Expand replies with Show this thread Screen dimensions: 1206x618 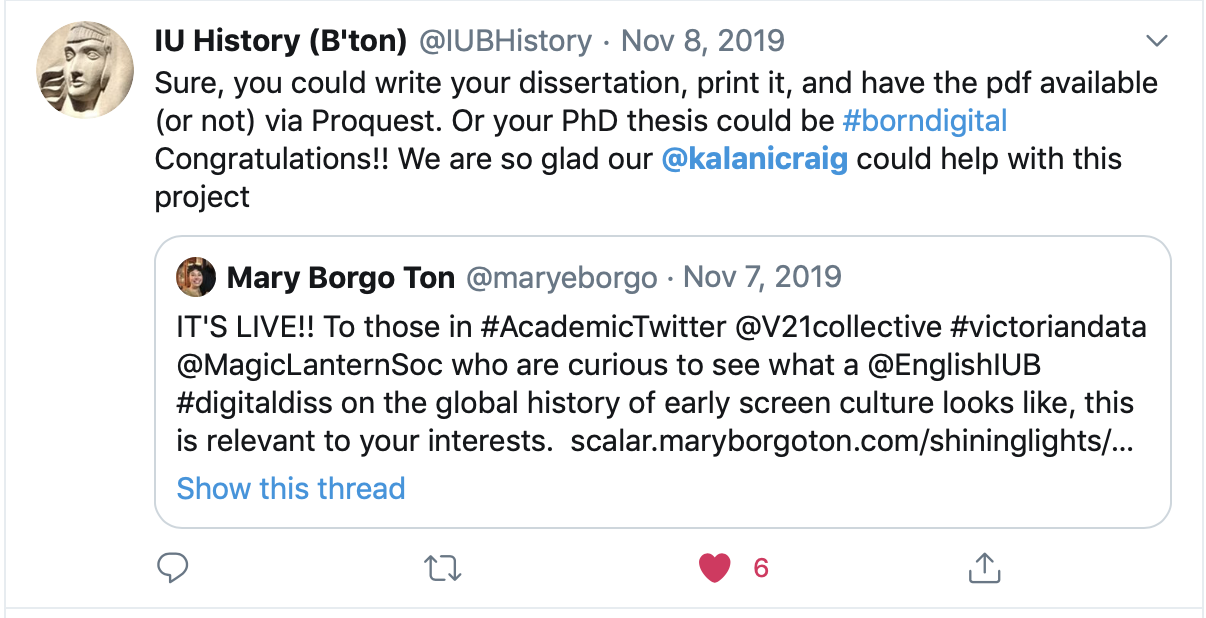pyautogui.click(x=290, y=488)
